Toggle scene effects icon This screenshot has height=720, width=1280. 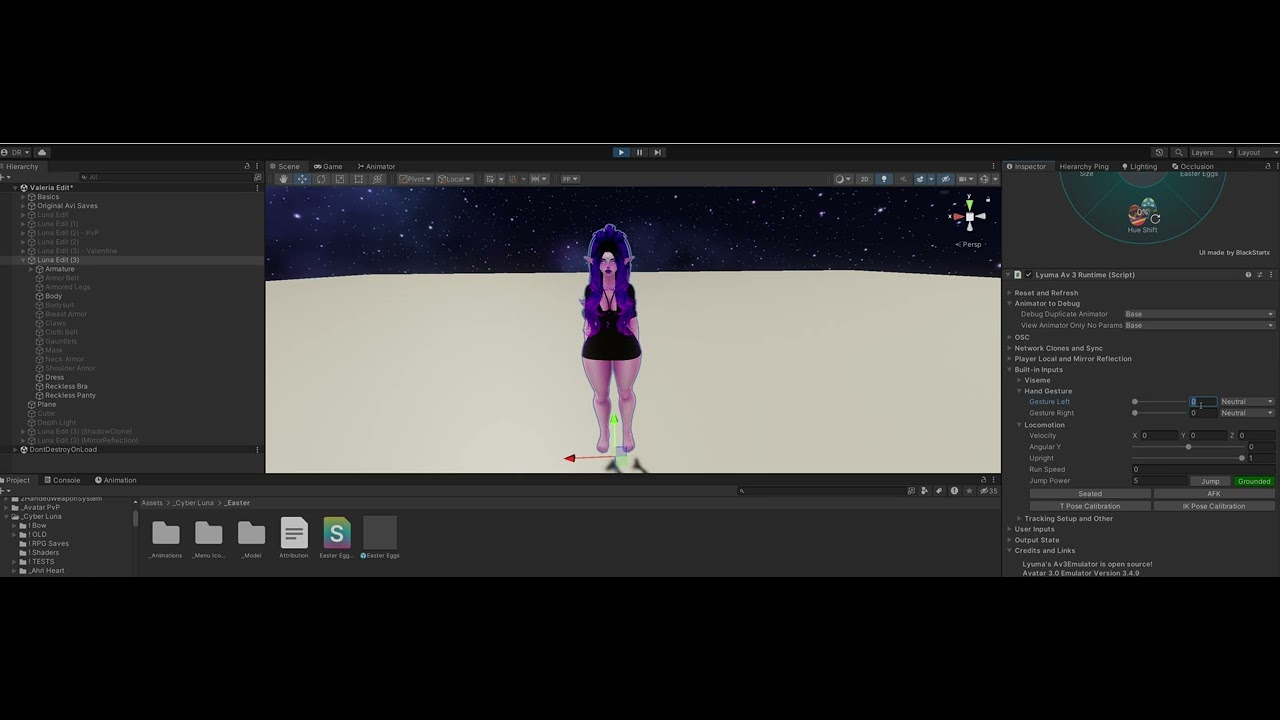click(922, 179)
